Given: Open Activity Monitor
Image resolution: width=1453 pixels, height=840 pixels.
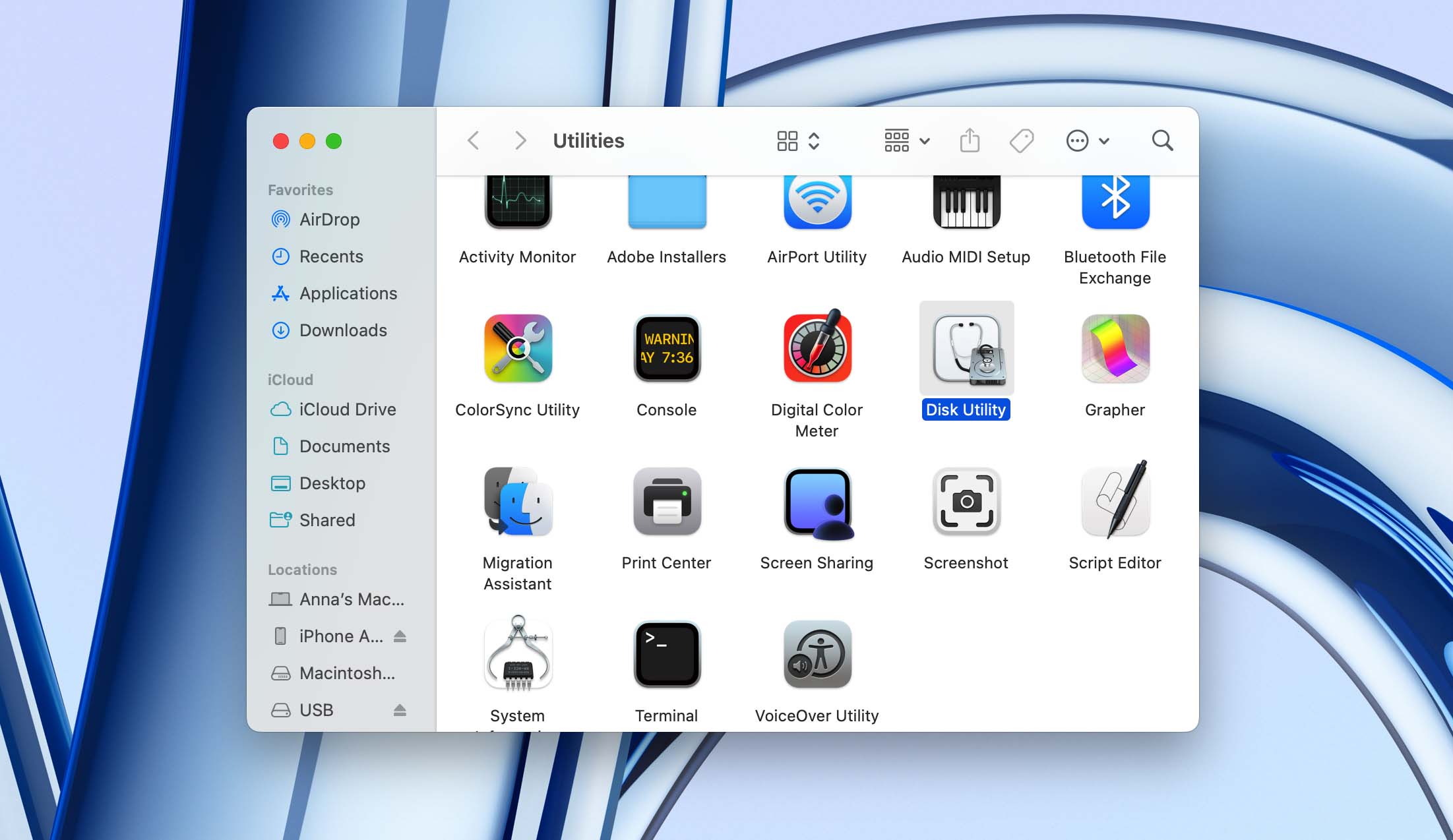Looking at the screenshot, I should 517,201.
